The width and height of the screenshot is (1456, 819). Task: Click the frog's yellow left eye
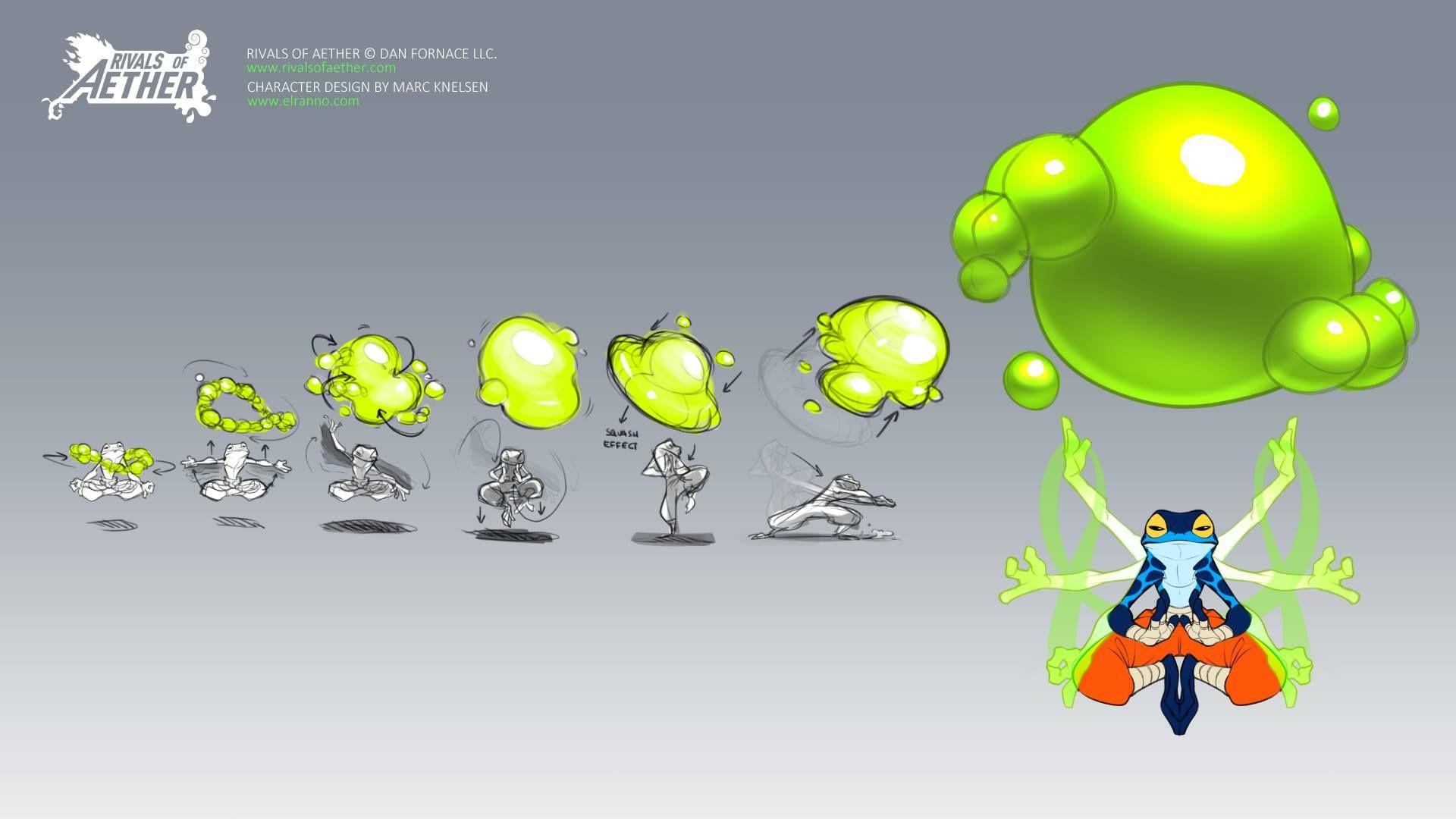[x=1157, y=526]
